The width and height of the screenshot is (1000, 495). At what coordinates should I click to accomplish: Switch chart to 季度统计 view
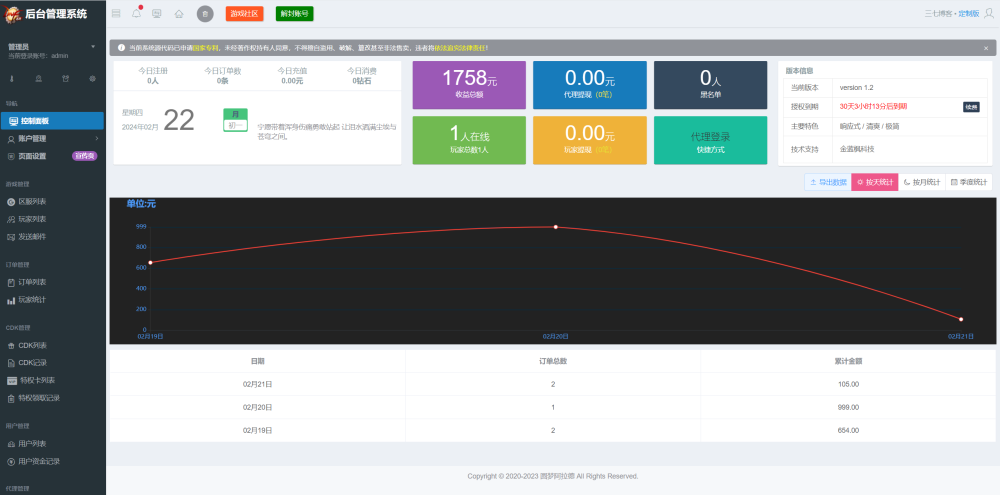coord(969,182)
